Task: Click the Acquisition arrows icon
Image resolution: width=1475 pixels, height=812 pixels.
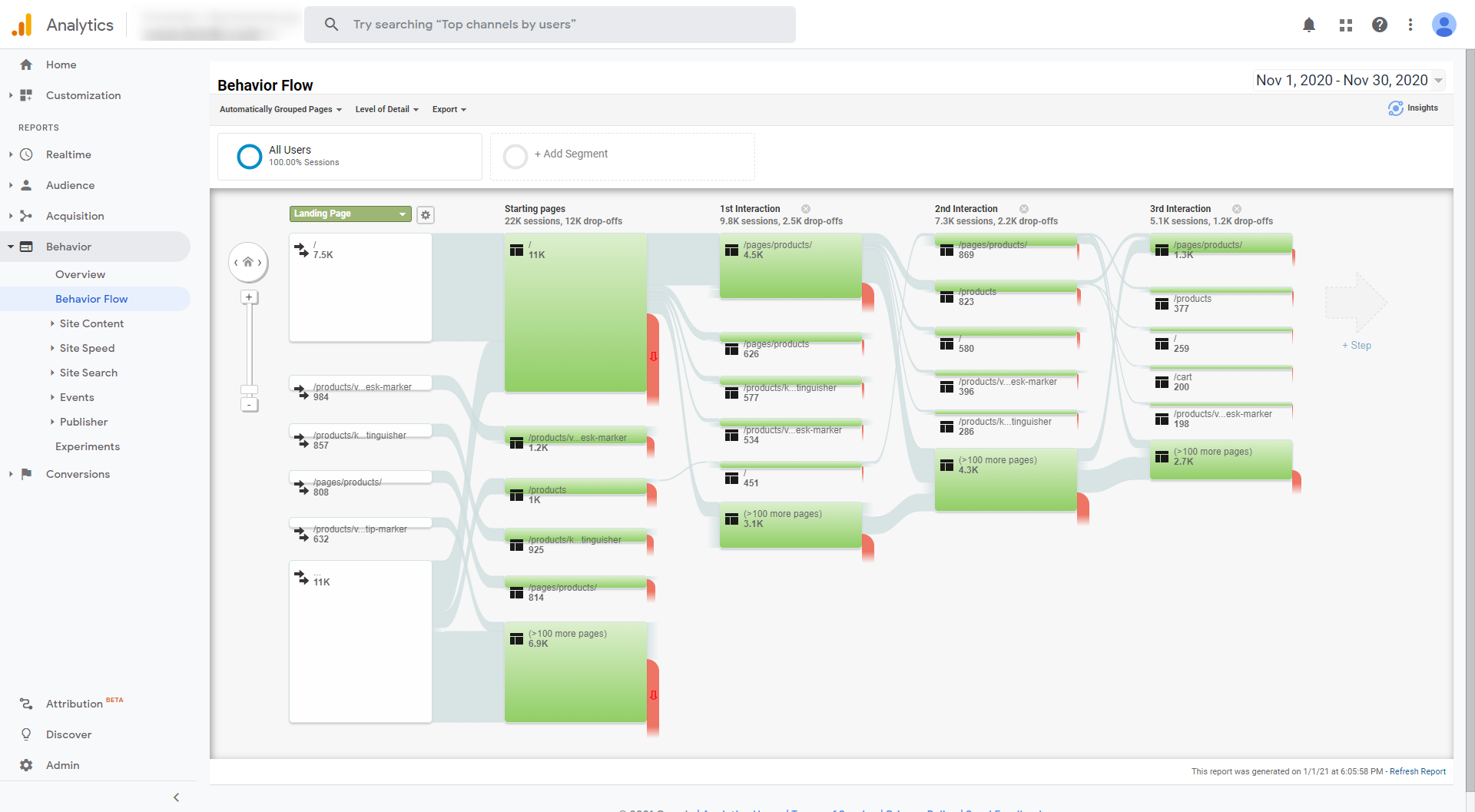Action: point(26,216)
